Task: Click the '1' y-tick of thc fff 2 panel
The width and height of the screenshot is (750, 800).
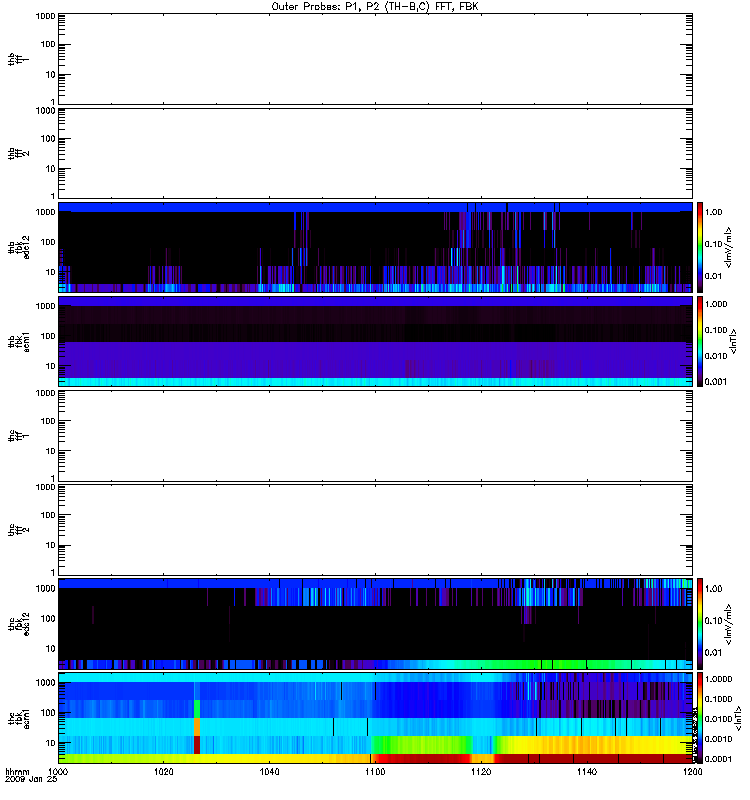Action: (x=53, y=572)
